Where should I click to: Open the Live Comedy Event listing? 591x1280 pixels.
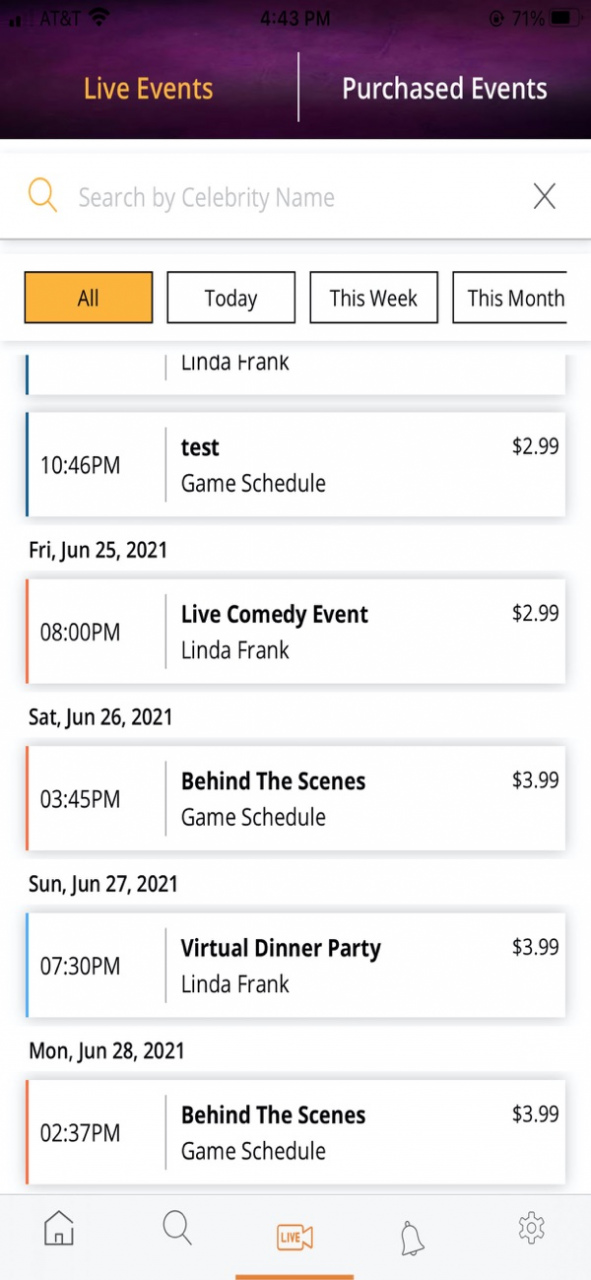[x=296, y=632]
